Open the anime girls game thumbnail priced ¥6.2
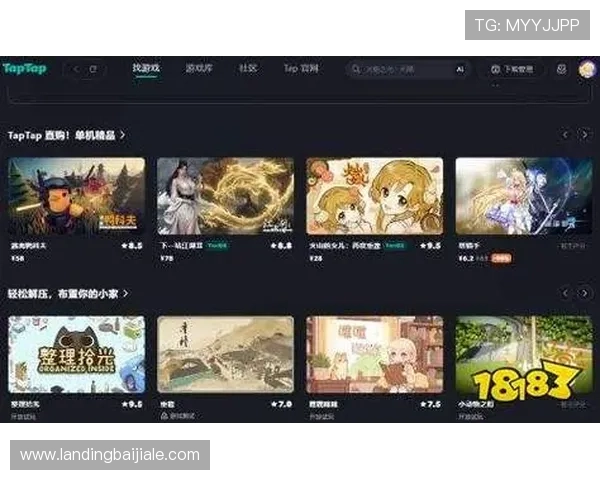Image resolution: width=600 pixels, height=480 pixels. tap(523, 196)
